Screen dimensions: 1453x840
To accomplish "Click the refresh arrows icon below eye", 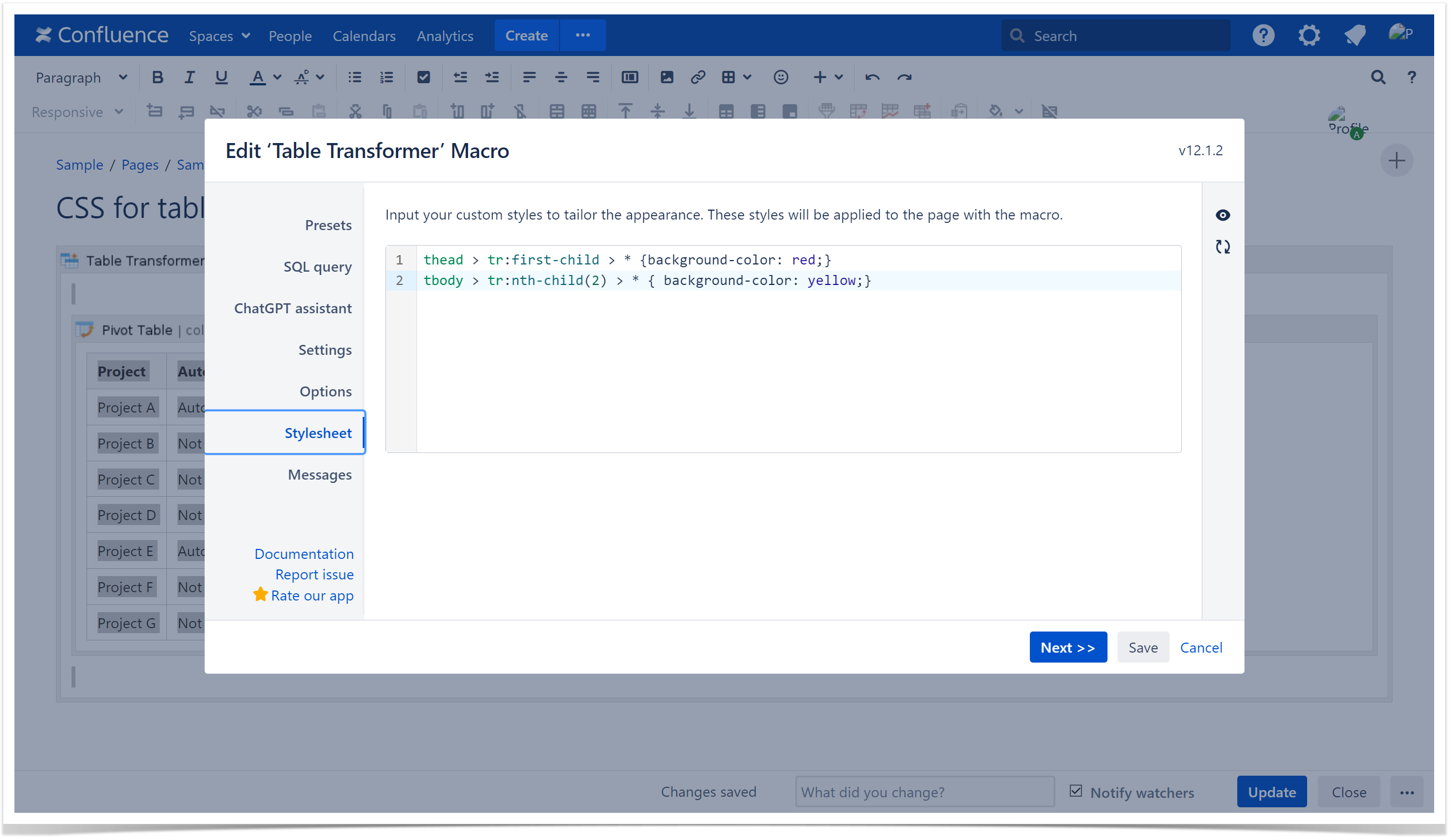I will [x=1222, y=247].
